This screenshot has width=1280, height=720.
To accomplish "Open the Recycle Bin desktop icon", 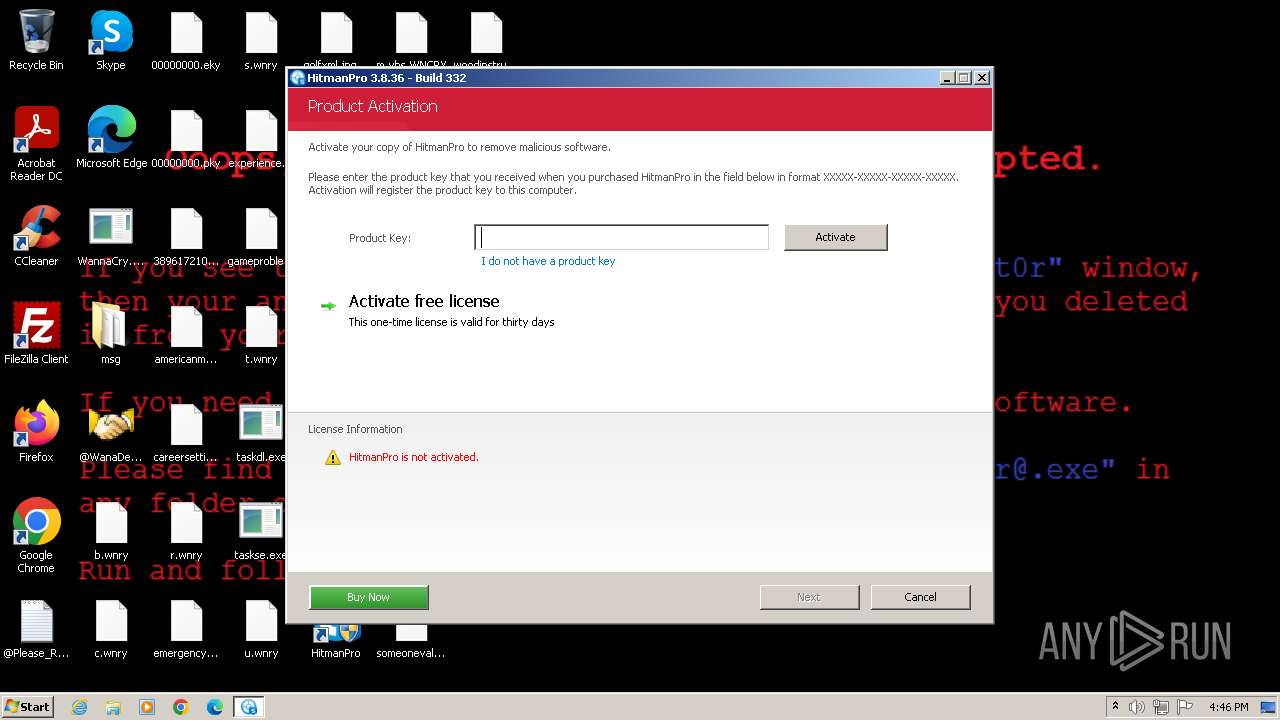I will click(x=36, y=42).
